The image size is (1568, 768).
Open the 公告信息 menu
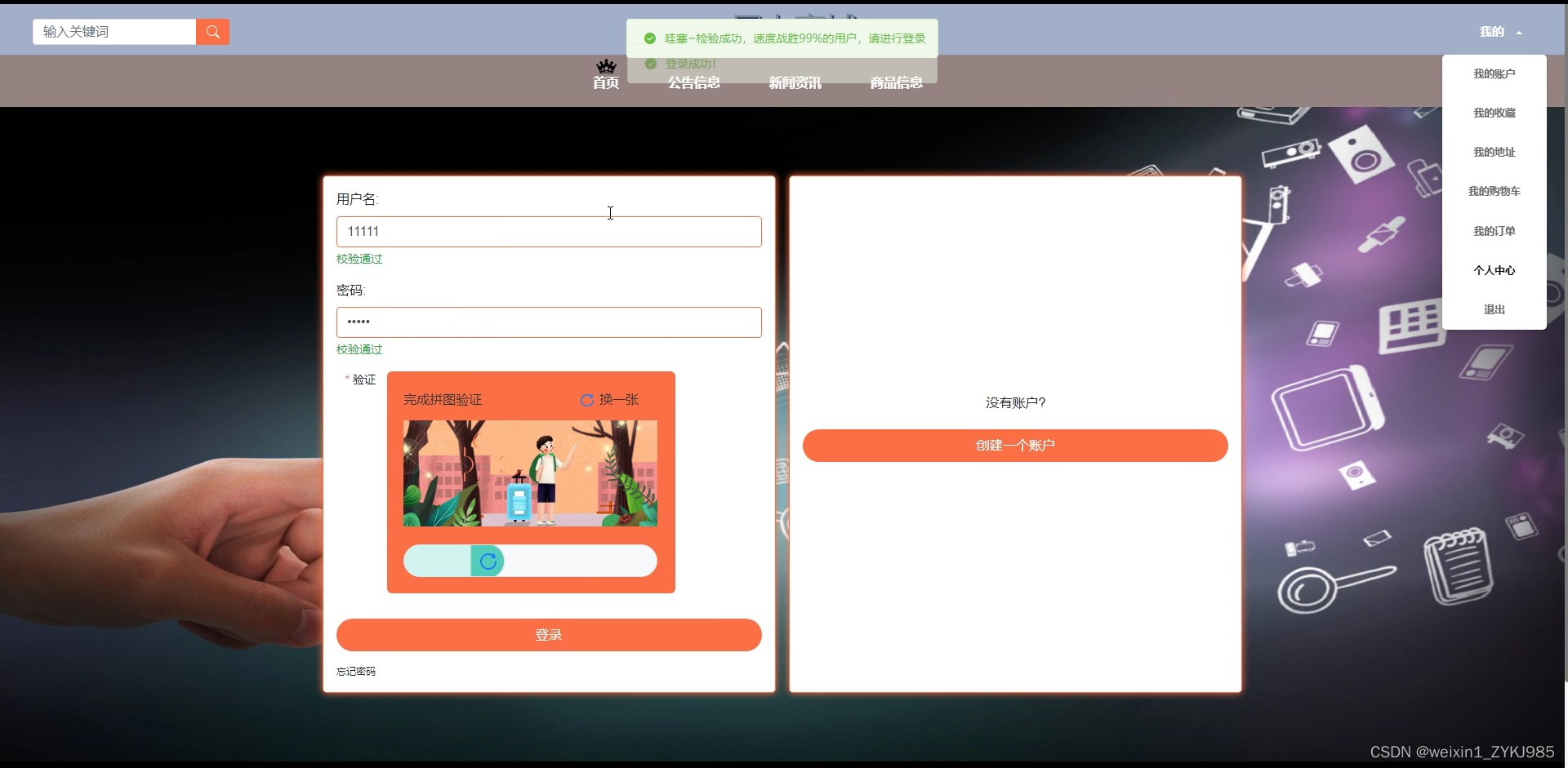click(x=693, y=82)
